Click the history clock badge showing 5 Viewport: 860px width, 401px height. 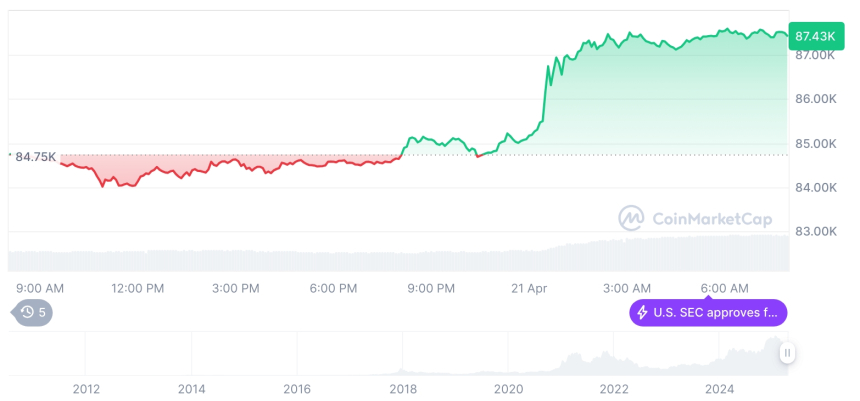click(x=34, y=312)
